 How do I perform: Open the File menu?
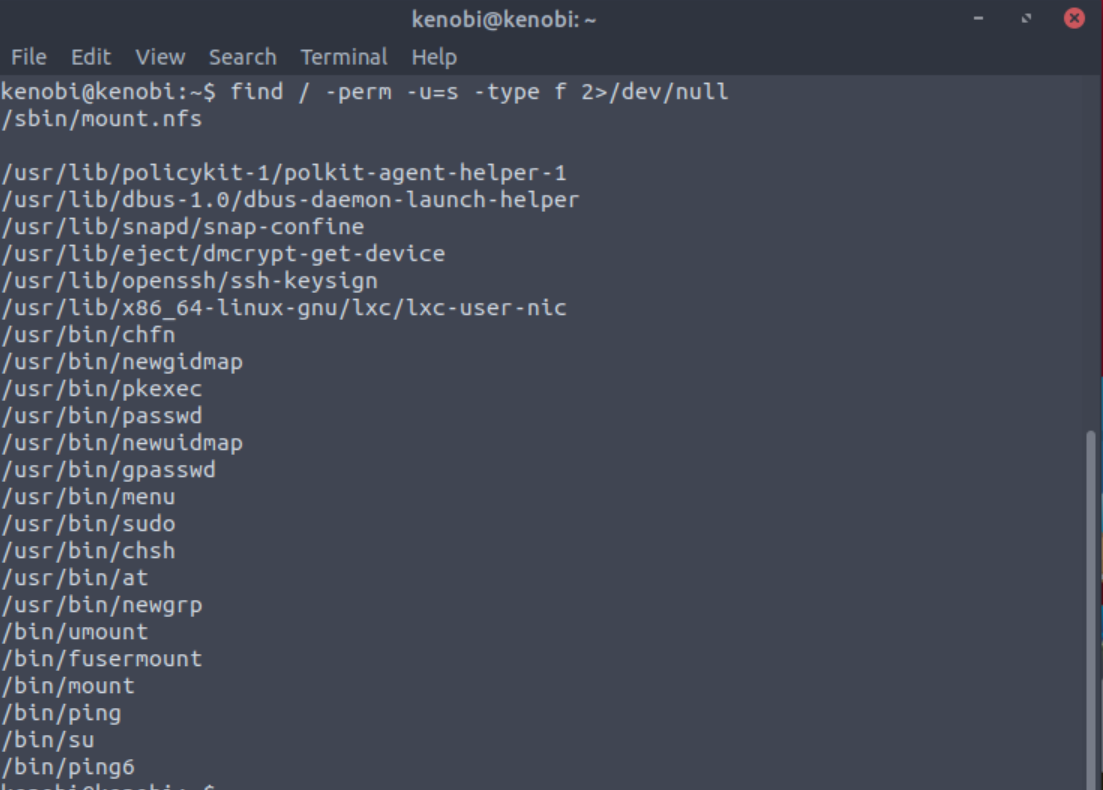point(29,57)
